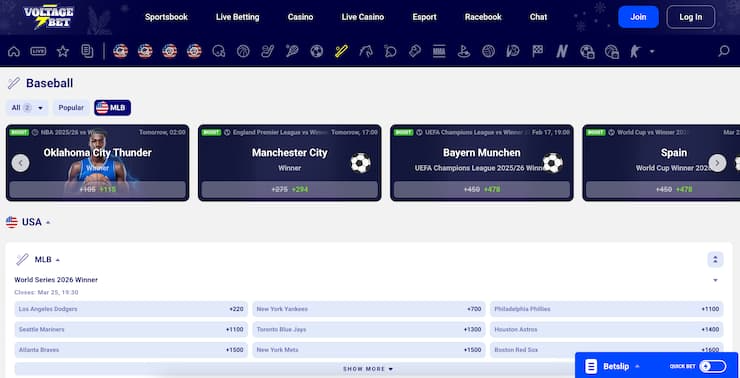
Task: Switch to Esport section
Action: [424, 17]
